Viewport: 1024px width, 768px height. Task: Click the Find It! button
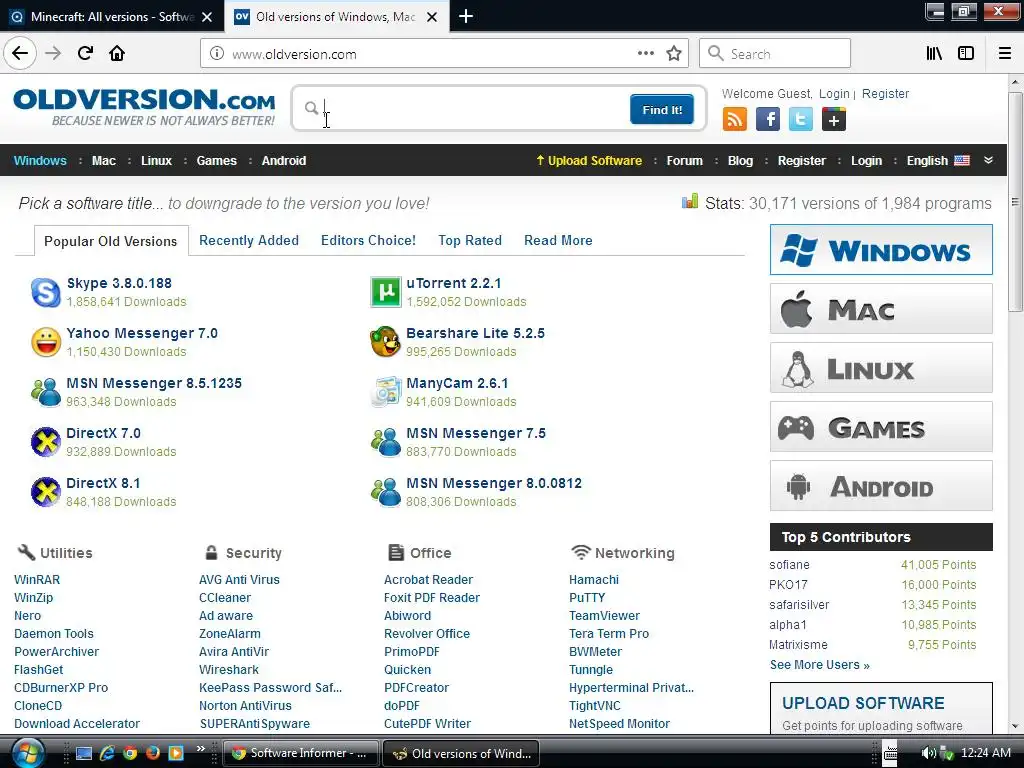662,109
